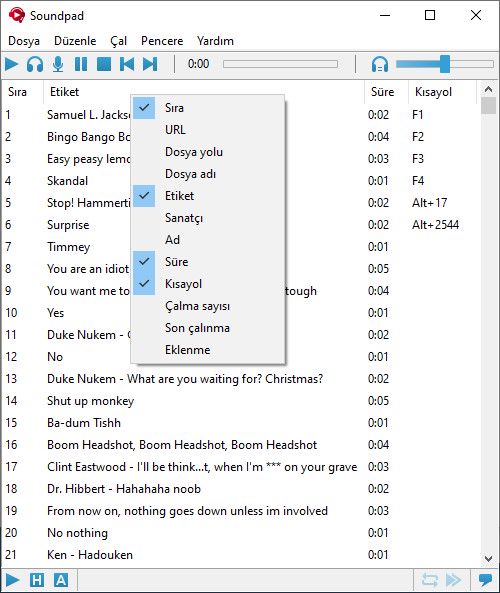
Task: Enable Dosya adı column option
Action: 208,174
